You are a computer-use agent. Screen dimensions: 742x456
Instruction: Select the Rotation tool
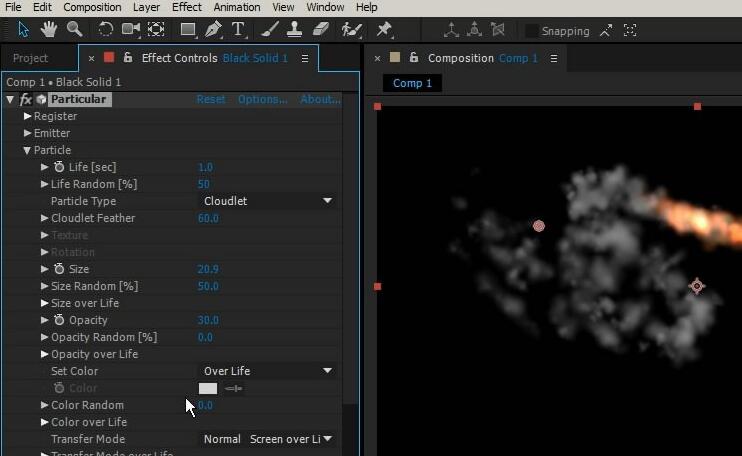click(x=106, y=30)
